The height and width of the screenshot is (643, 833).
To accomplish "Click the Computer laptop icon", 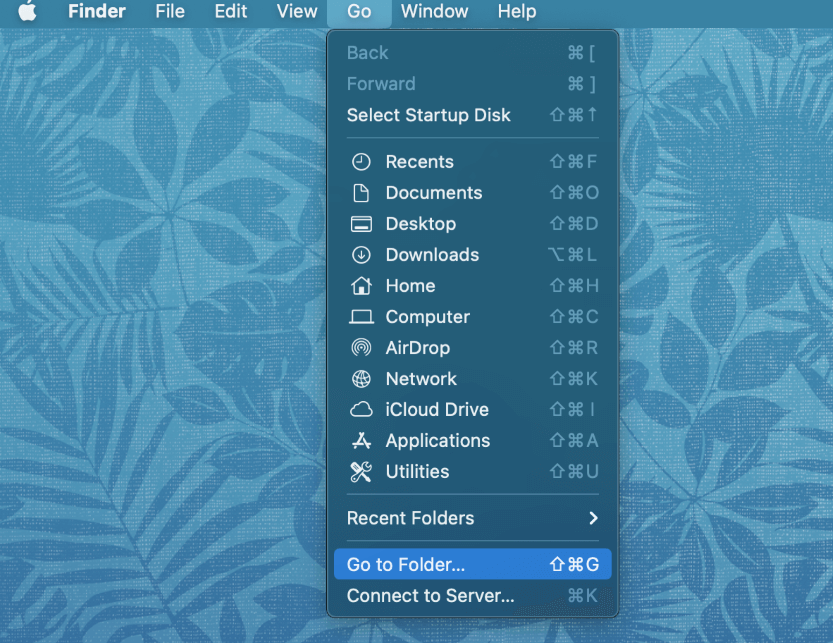I will (361, 317).
